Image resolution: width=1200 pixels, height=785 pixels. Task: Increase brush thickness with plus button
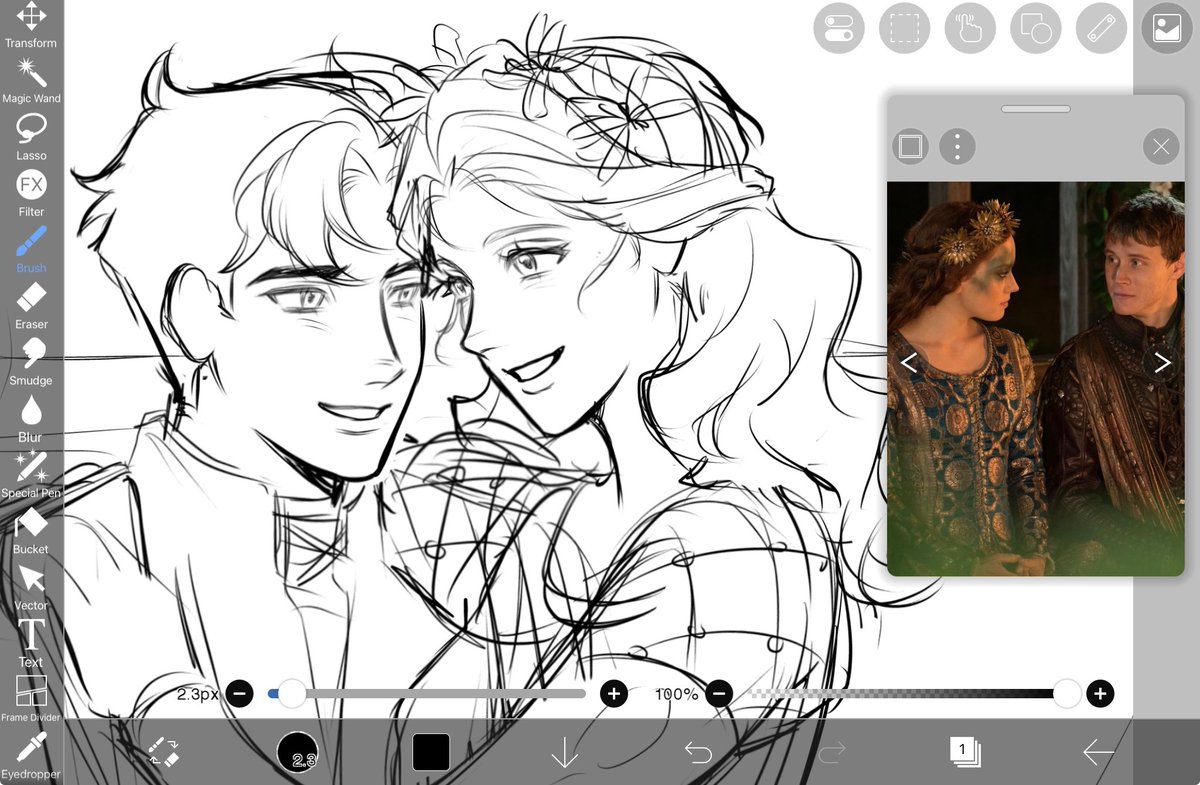614,693
